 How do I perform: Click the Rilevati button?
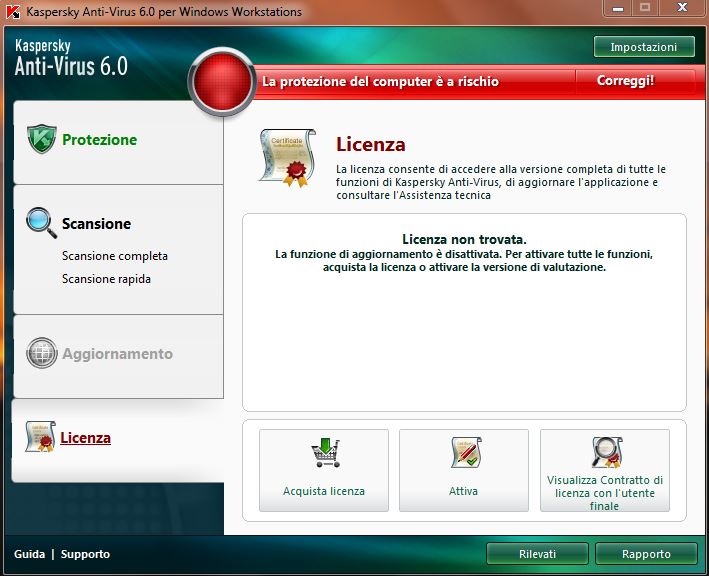[537, 554]
